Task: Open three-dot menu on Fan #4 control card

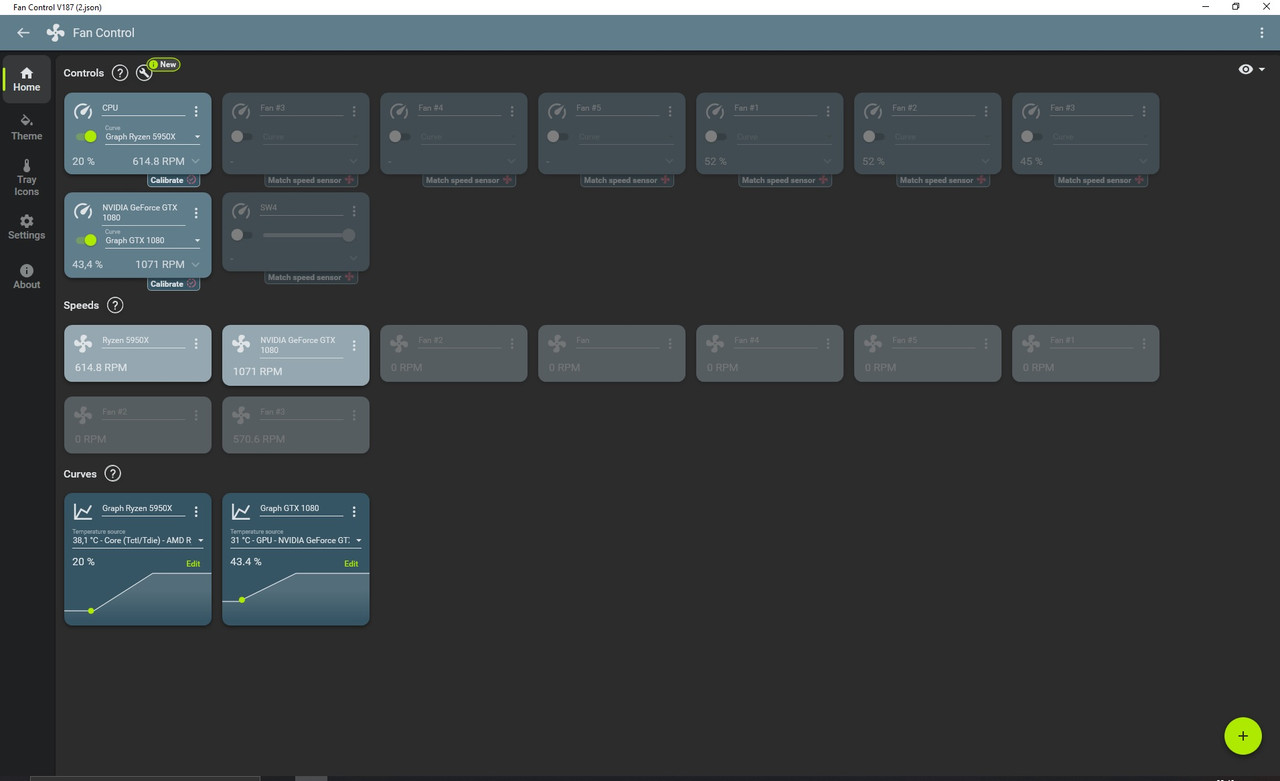Action: click(512, 112)
